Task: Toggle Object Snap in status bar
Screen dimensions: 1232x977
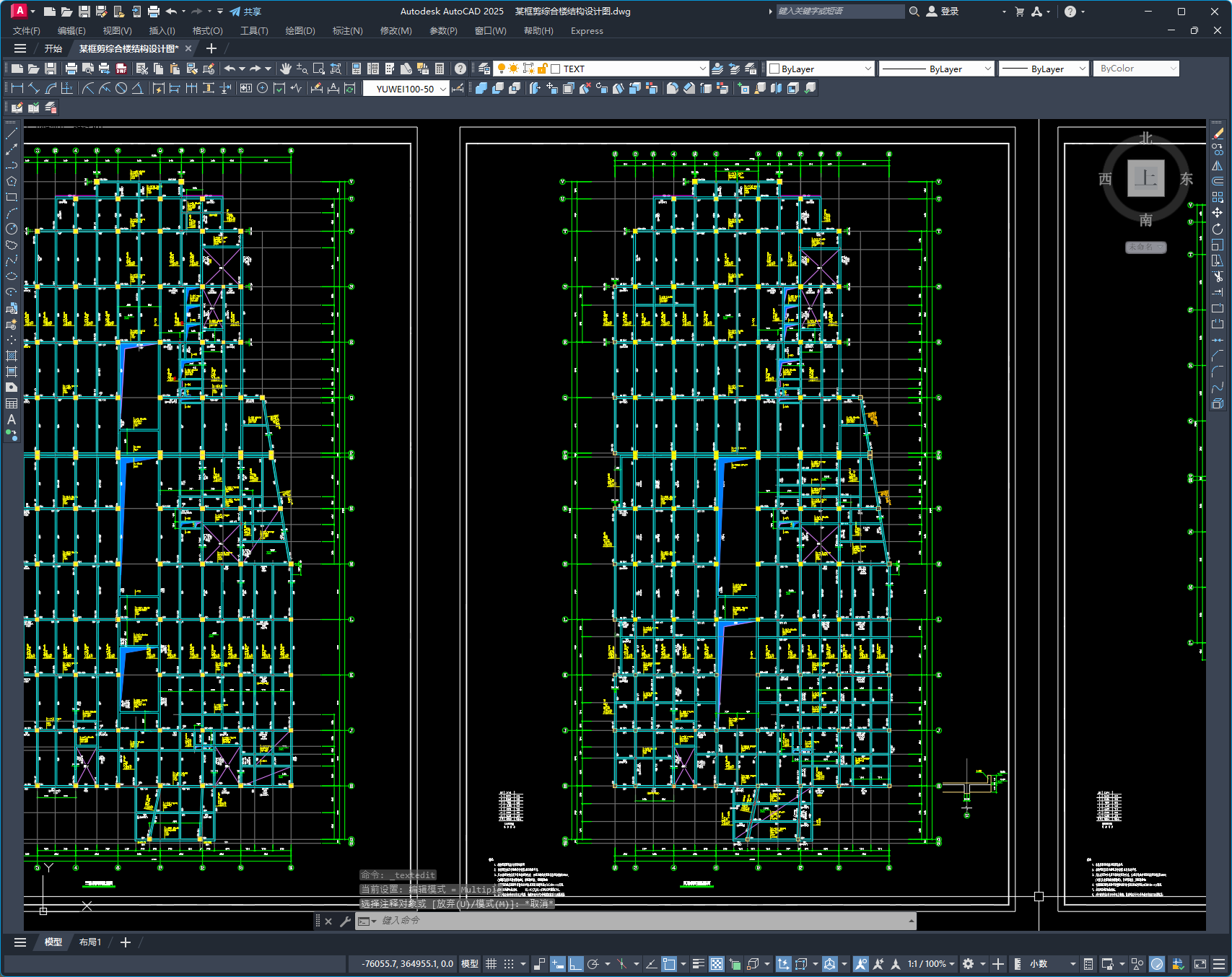Action: coord(669,964)
